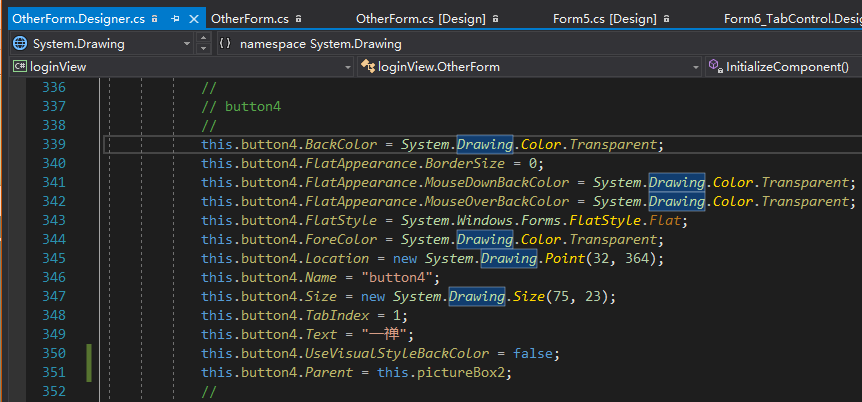862x402 pixels.
Task: Click "UseVisualStyleBackColor" on line 350
Action: pos(397,354)
